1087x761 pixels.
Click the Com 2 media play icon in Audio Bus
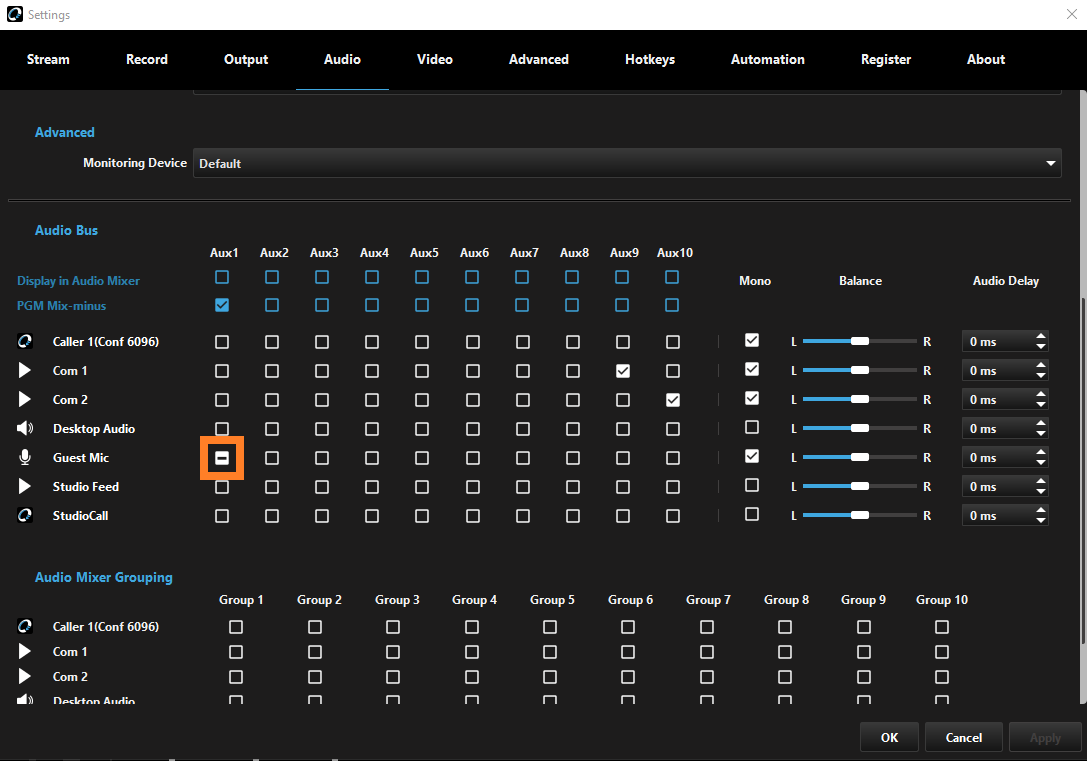(24, 399)
